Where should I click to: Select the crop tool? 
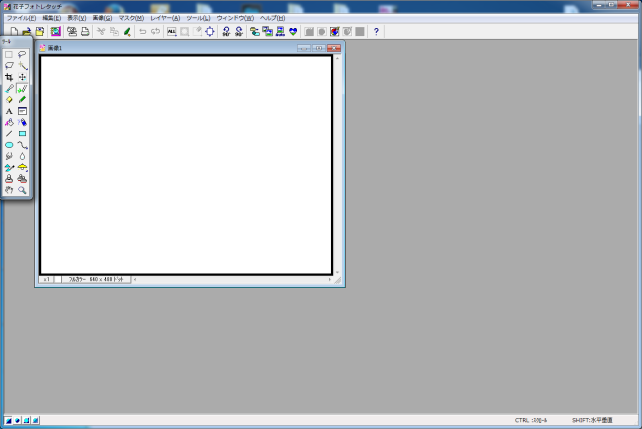click(9, 77)
